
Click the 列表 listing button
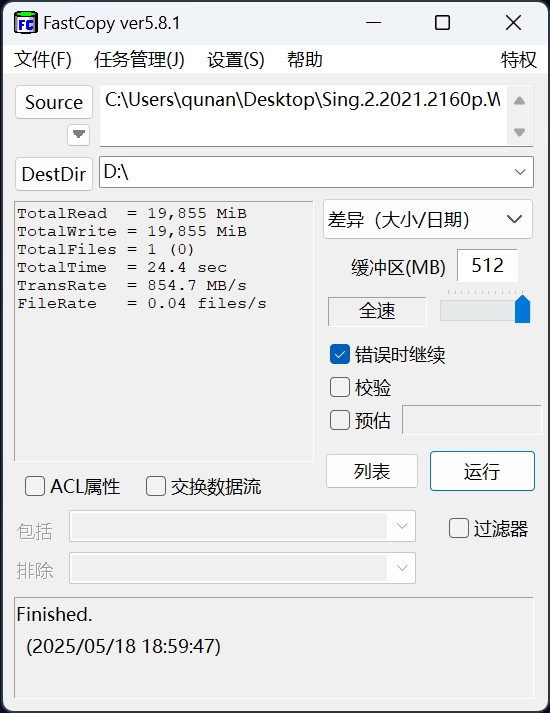(x=372, y=471)
